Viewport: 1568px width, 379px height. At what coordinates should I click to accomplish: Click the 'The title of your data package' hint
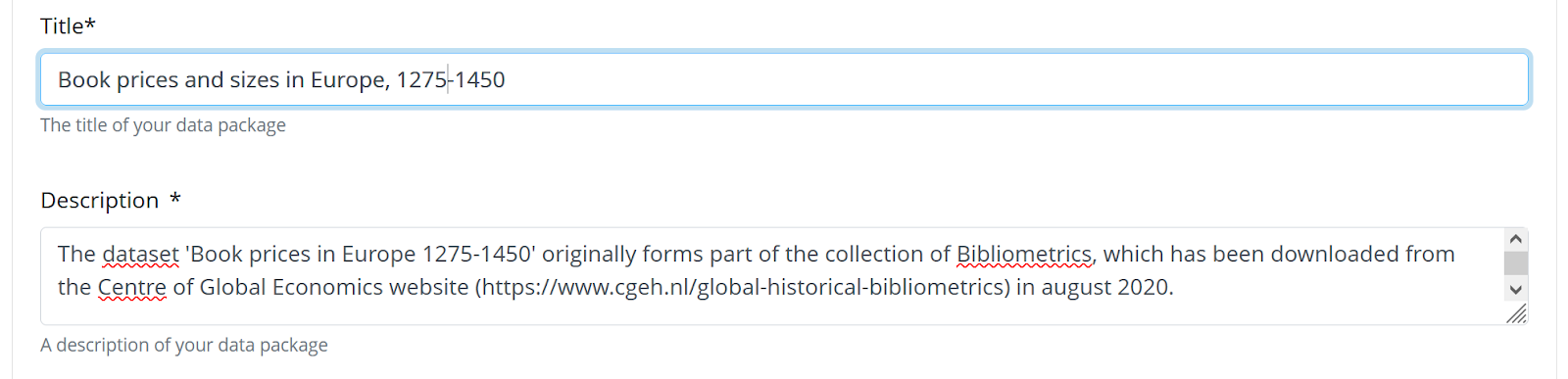(163, 125)
